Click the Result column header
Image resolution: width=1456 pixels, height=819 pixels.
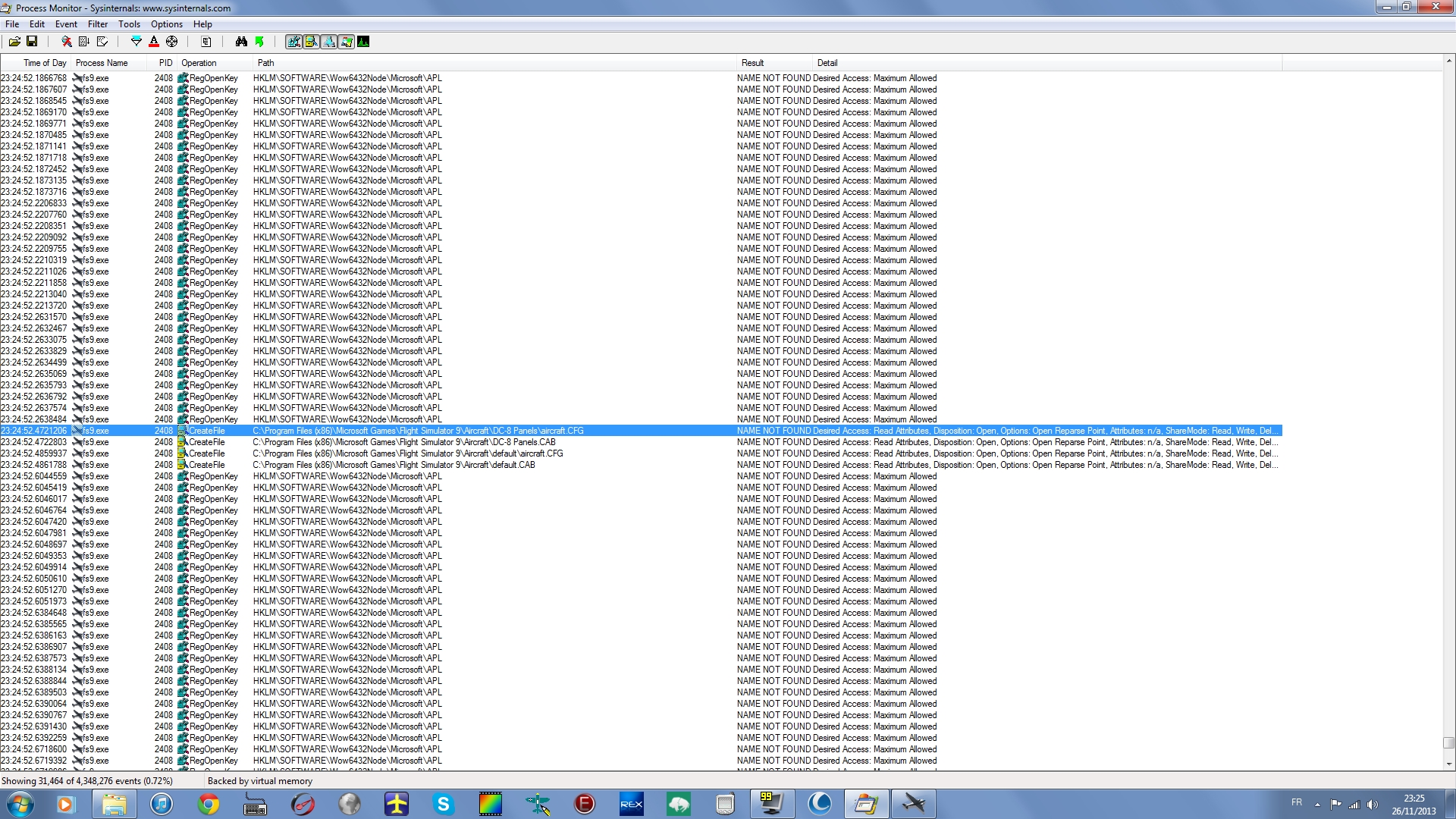[774, 63]
